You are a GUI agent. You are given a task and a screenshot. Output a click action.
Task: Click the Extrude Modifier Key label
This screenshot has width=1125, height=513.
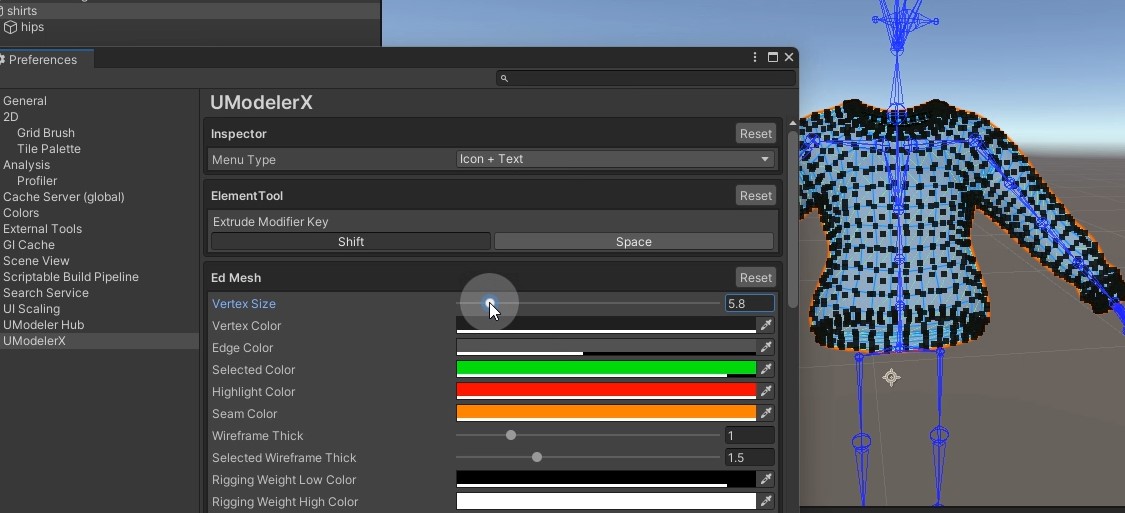(270, 222)
